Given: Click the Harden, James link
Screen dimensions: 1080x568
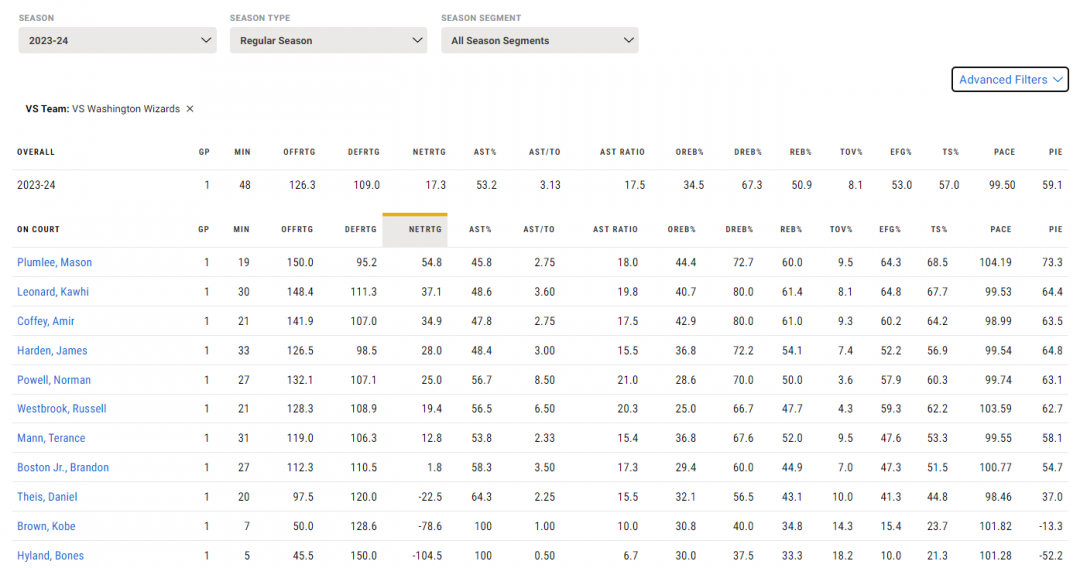Looking at the screenshot, I should (x=52, y=350).
